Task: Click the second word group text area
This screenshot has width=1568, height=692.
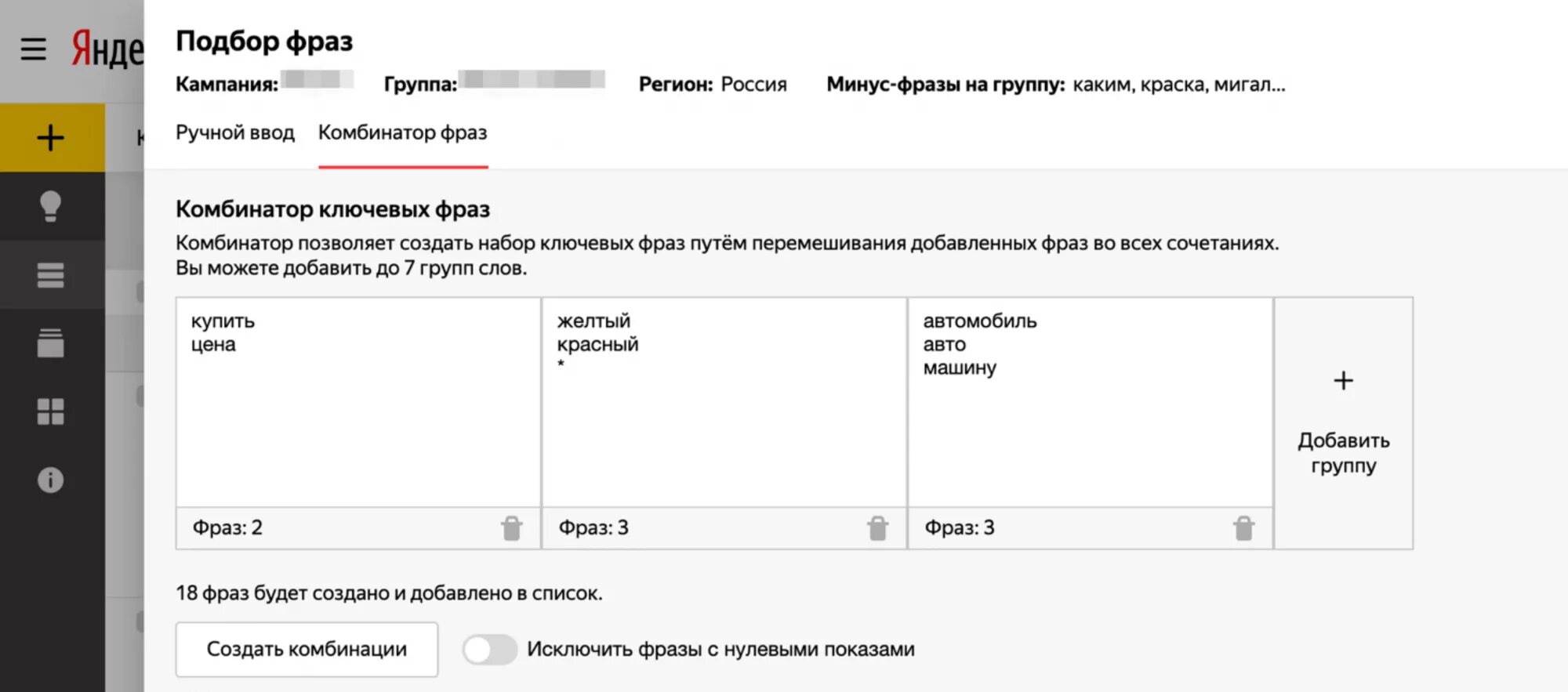Action: pos(724,423)
